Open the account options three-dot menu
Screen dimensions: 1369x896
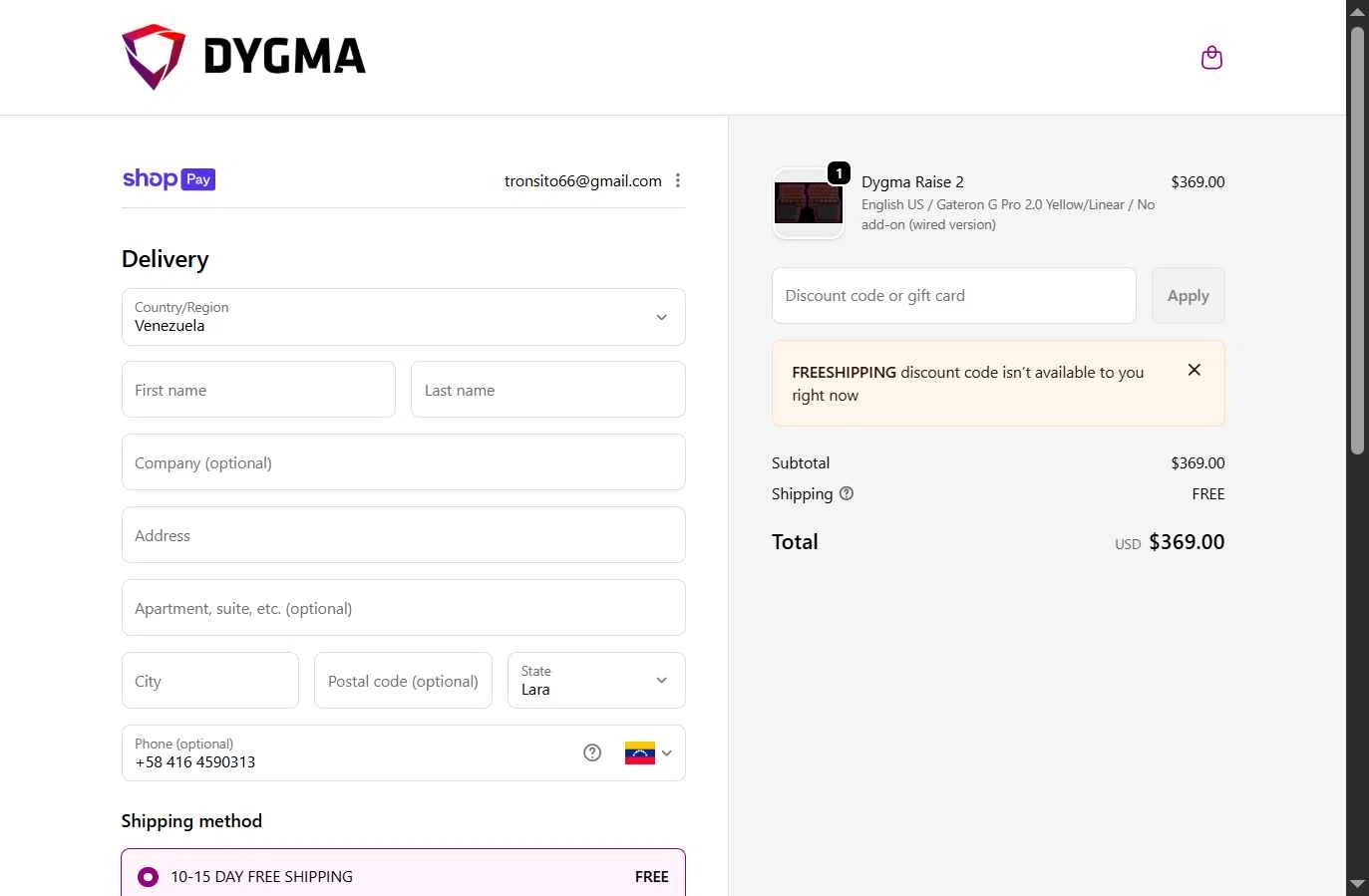(678, 180)
